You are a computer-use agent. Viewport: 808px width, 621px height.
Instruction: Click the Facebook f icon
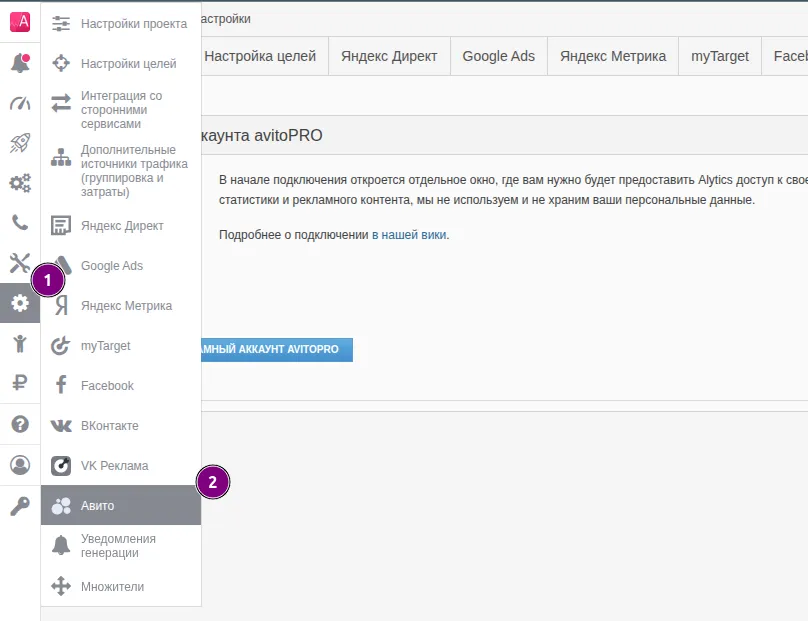click(x=61, y=385)
